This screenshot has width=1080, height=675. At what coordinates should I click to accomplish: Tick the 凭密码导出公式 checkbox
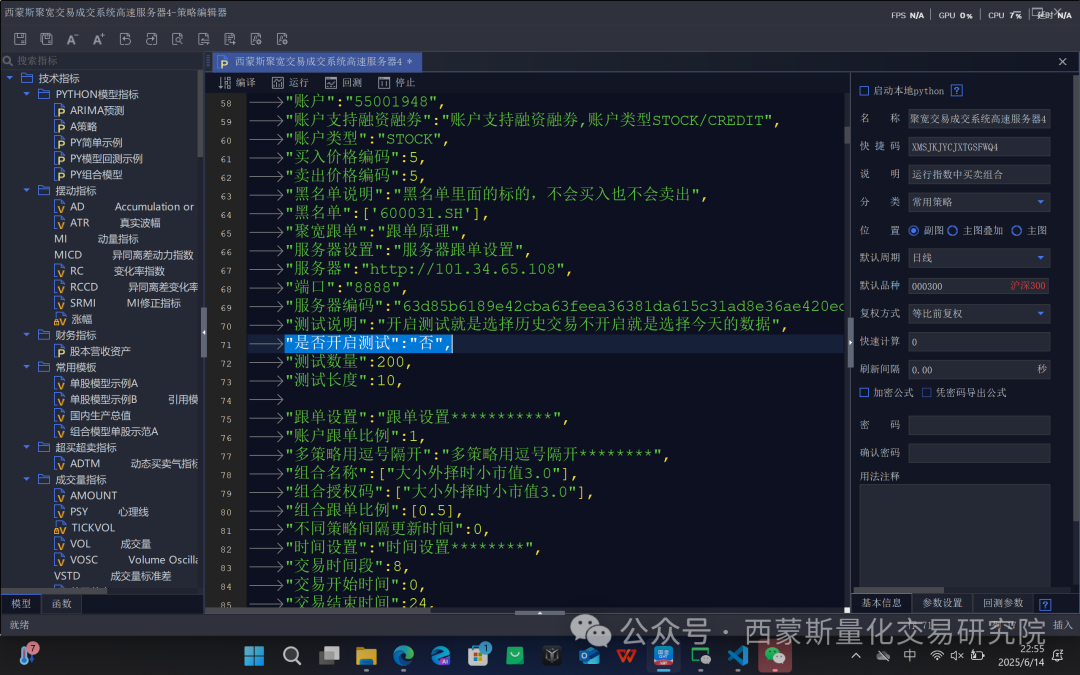(x=926, y=393)
